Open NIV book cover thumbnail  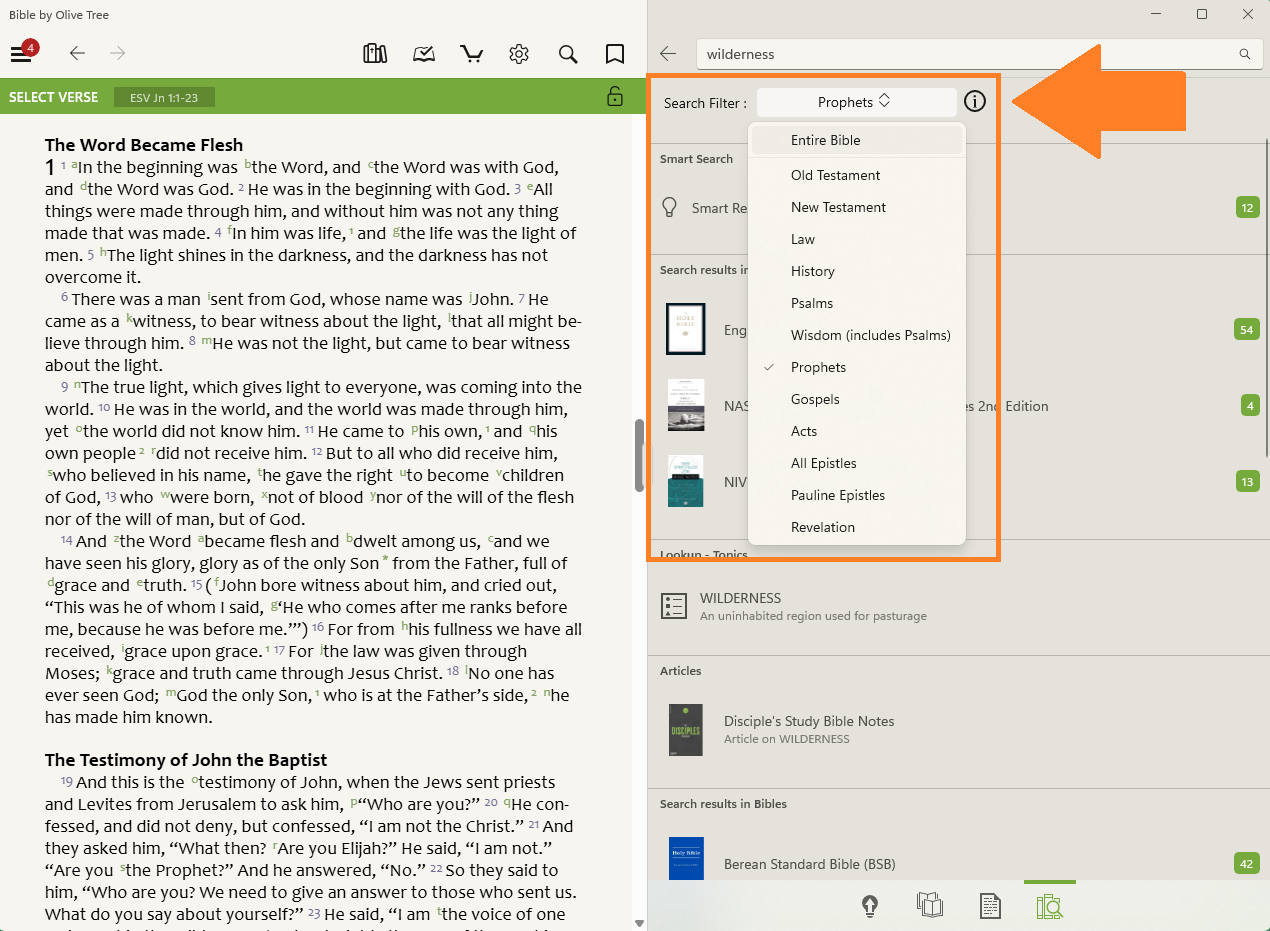[686, 481]
